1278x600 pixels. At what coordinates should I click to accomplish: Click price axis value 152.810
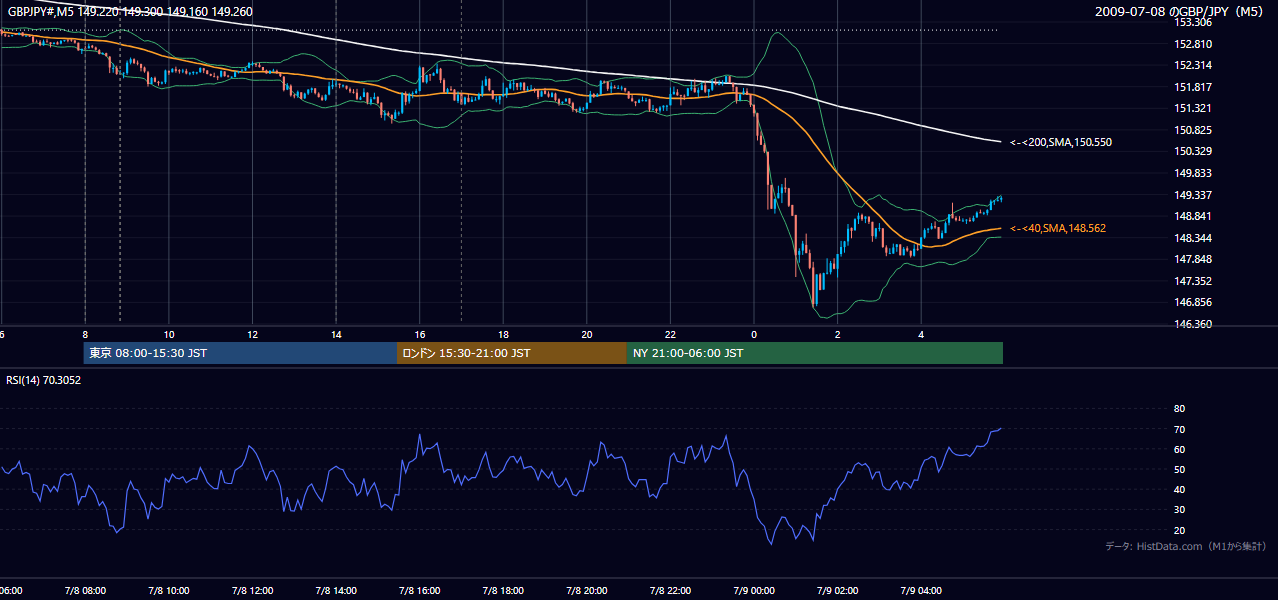1194,44
